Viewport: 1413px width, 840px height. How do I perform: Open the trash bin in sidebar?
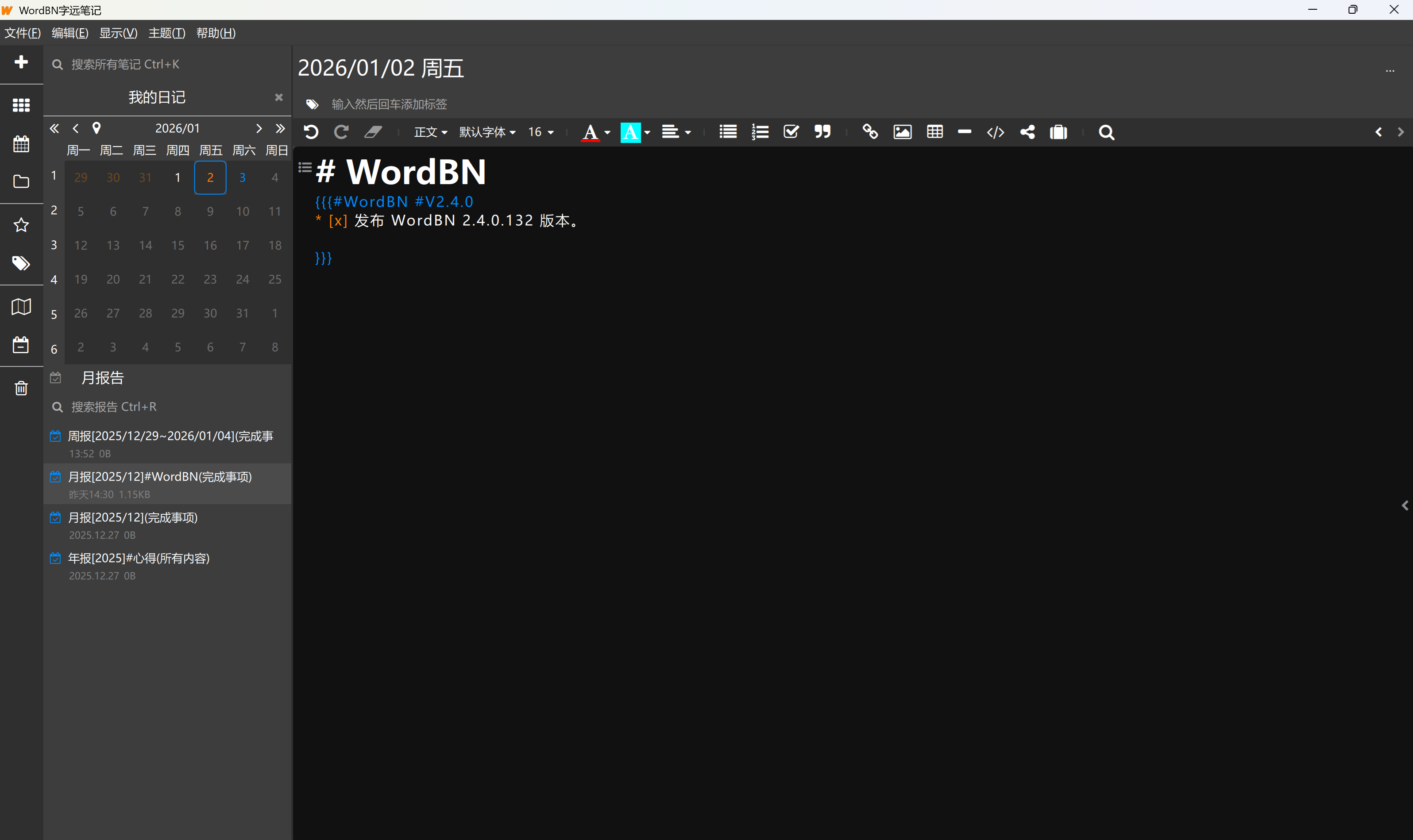[x=21, y=388]
